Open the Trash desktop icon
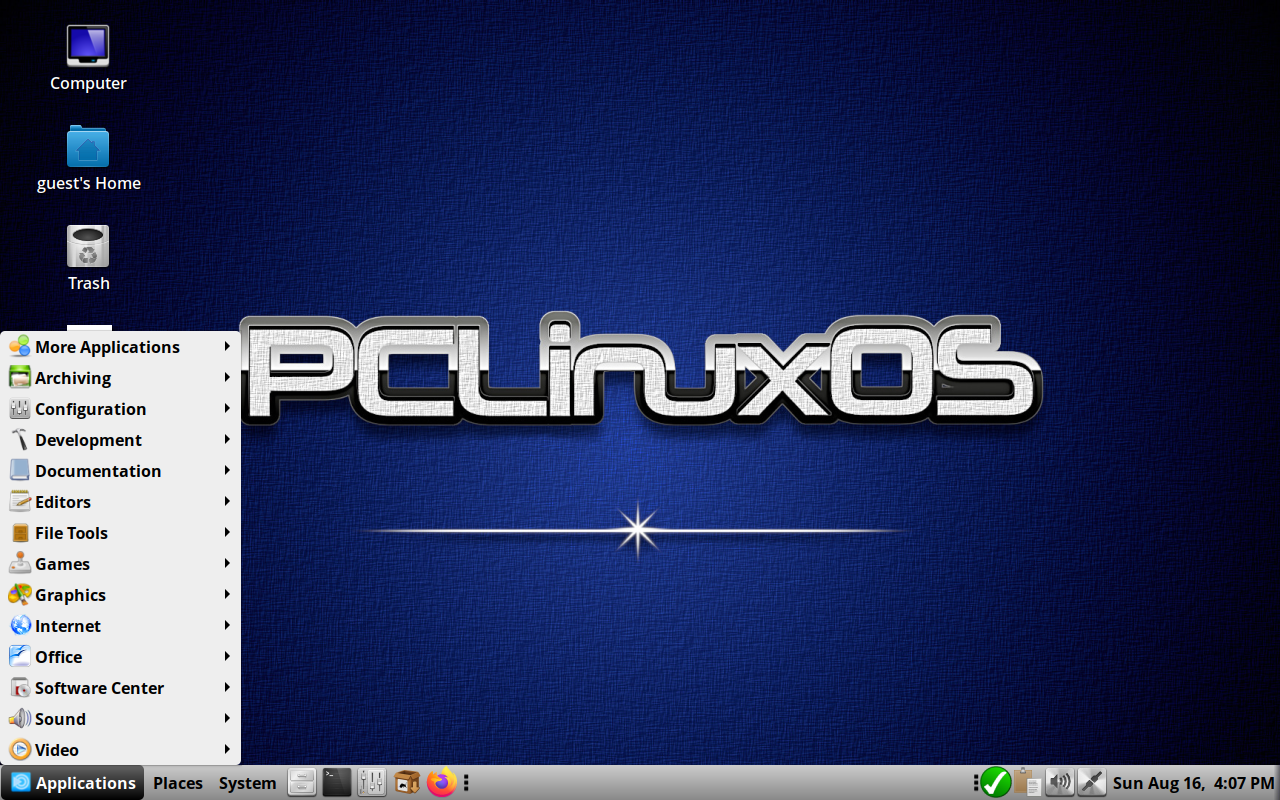Viewport: 1280px width, 800px height. click(x=88, y=246)
